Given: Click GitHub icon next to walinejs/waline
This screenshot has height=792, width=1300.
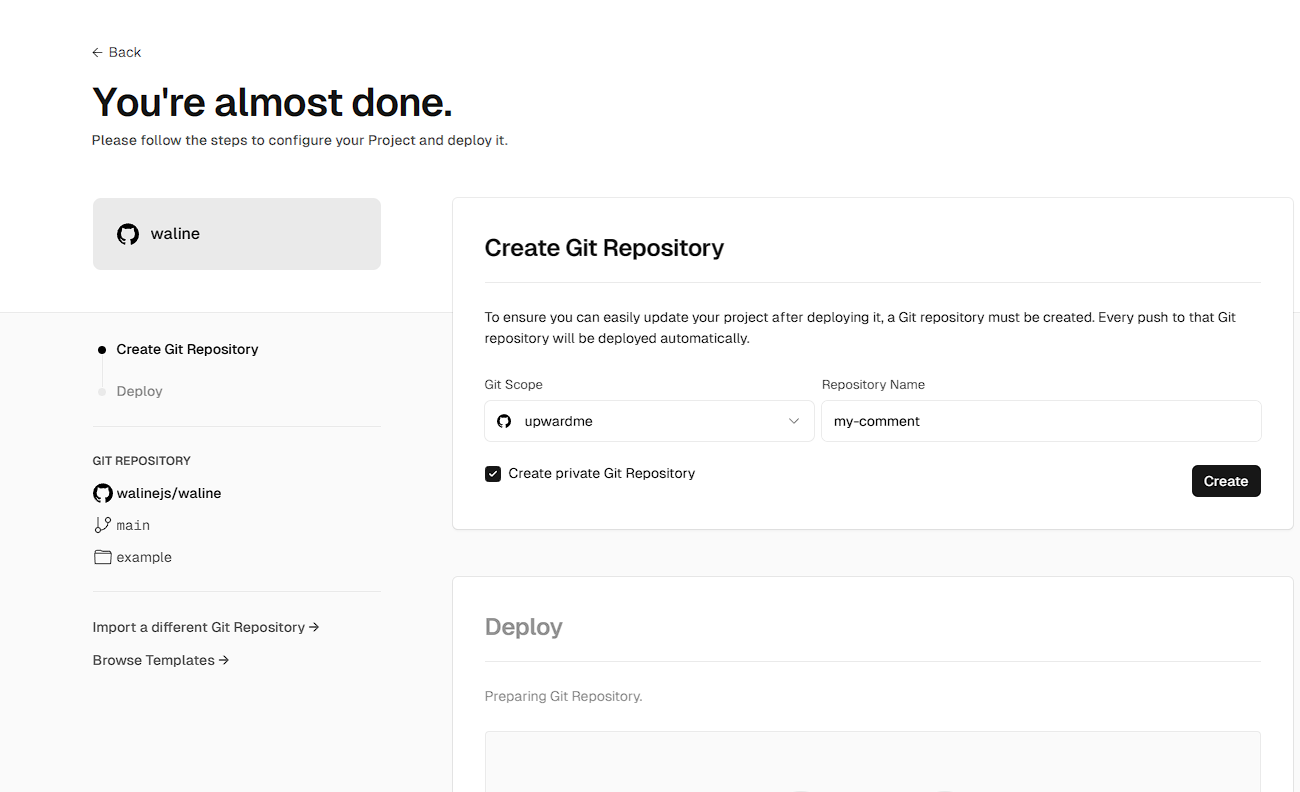Looking at the screenshot, I should pyautogui.click(x=102, y=493).
